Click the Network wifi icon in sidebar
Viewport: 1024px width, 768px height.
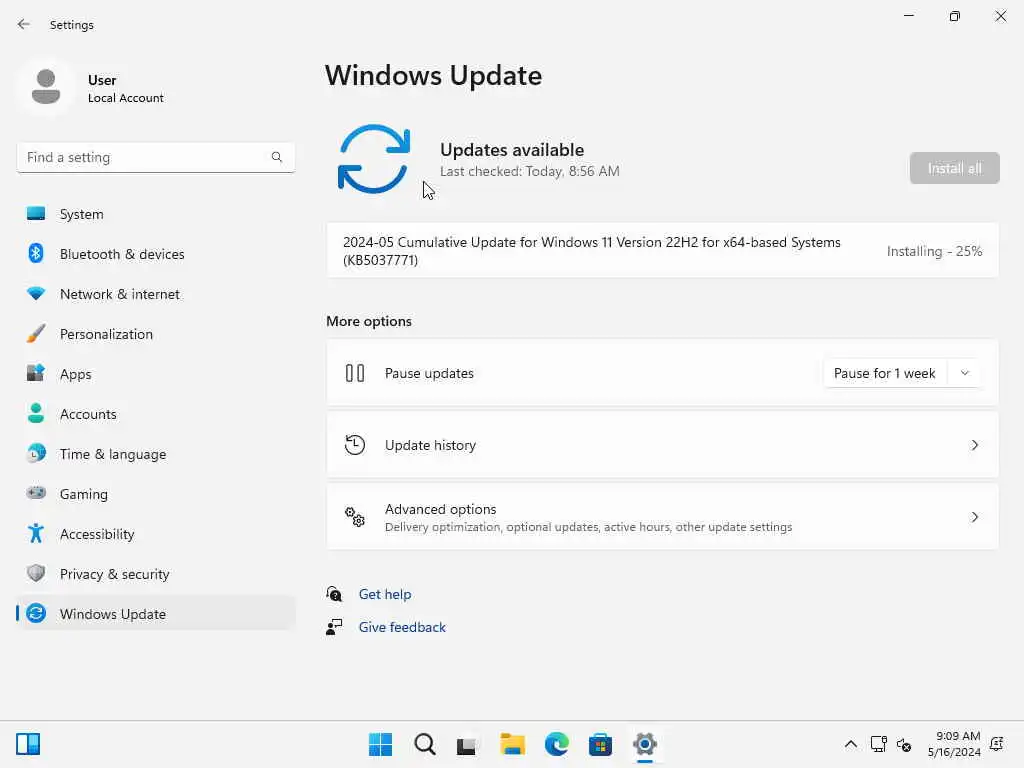point(36,294)
